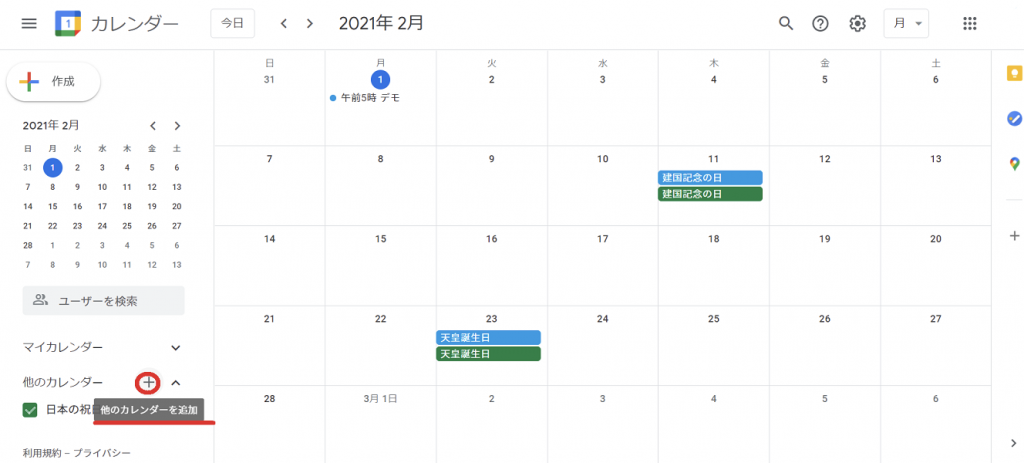Viewport: 1024px width, 463px height.
Task: Click the plus icon to add other calendars
Action: point(148,382)
